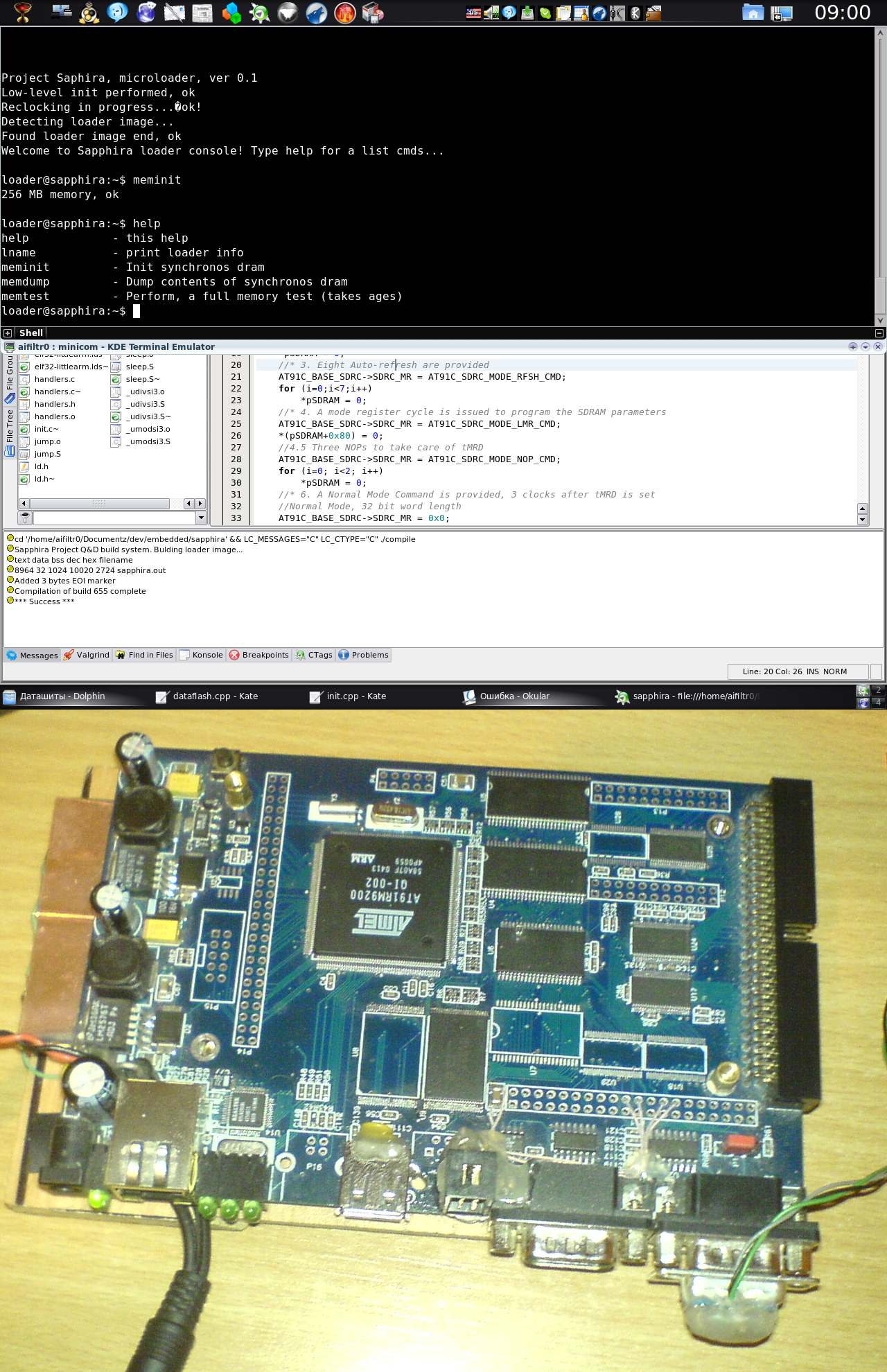Screen dimensions: 887x1372
Task: Click file list scrollbar left arrow
Action: click(x=24, y=504)
